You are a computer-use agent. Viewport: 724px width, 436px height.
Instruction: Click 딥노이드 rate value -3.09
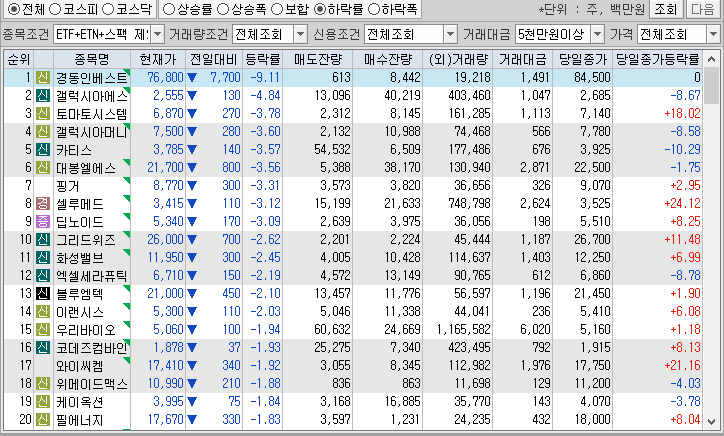tap(265, 222)
